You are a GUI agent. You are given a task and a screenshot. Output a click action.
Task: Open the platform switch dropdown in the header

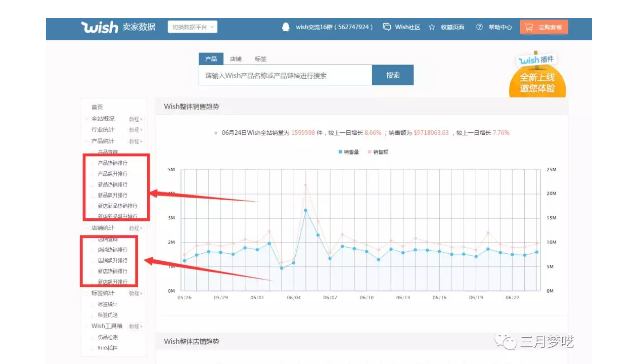(192, 27)
